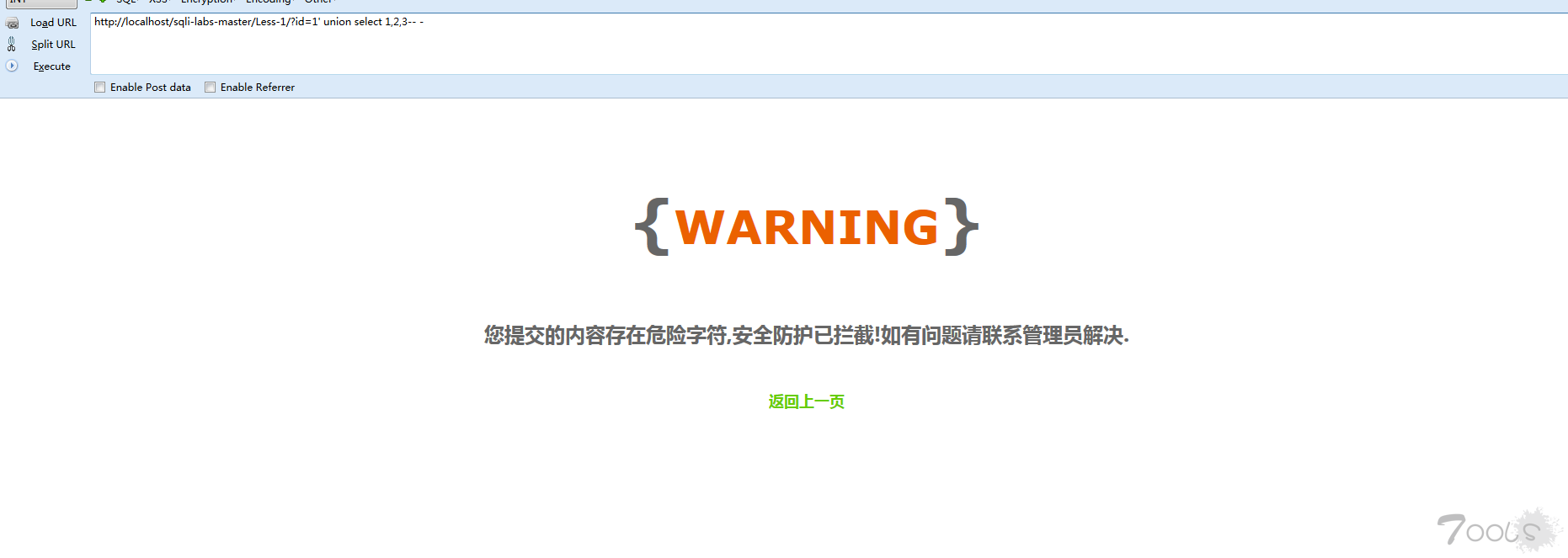Click the Split URL scissors icon
Image resolution: width=1568 pixels, height=558 pixels.
tap(12, 44)
